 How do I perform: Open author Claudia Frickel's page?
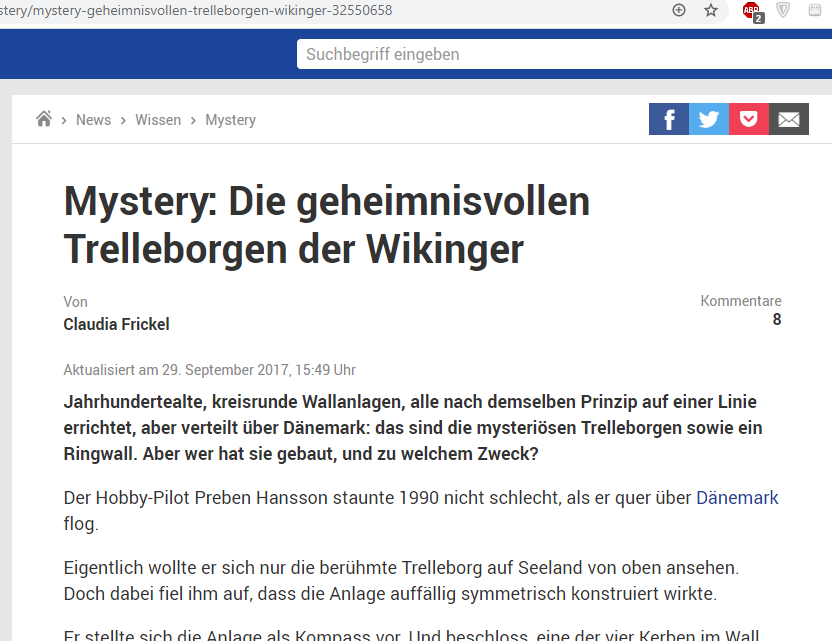coord(116,324)
